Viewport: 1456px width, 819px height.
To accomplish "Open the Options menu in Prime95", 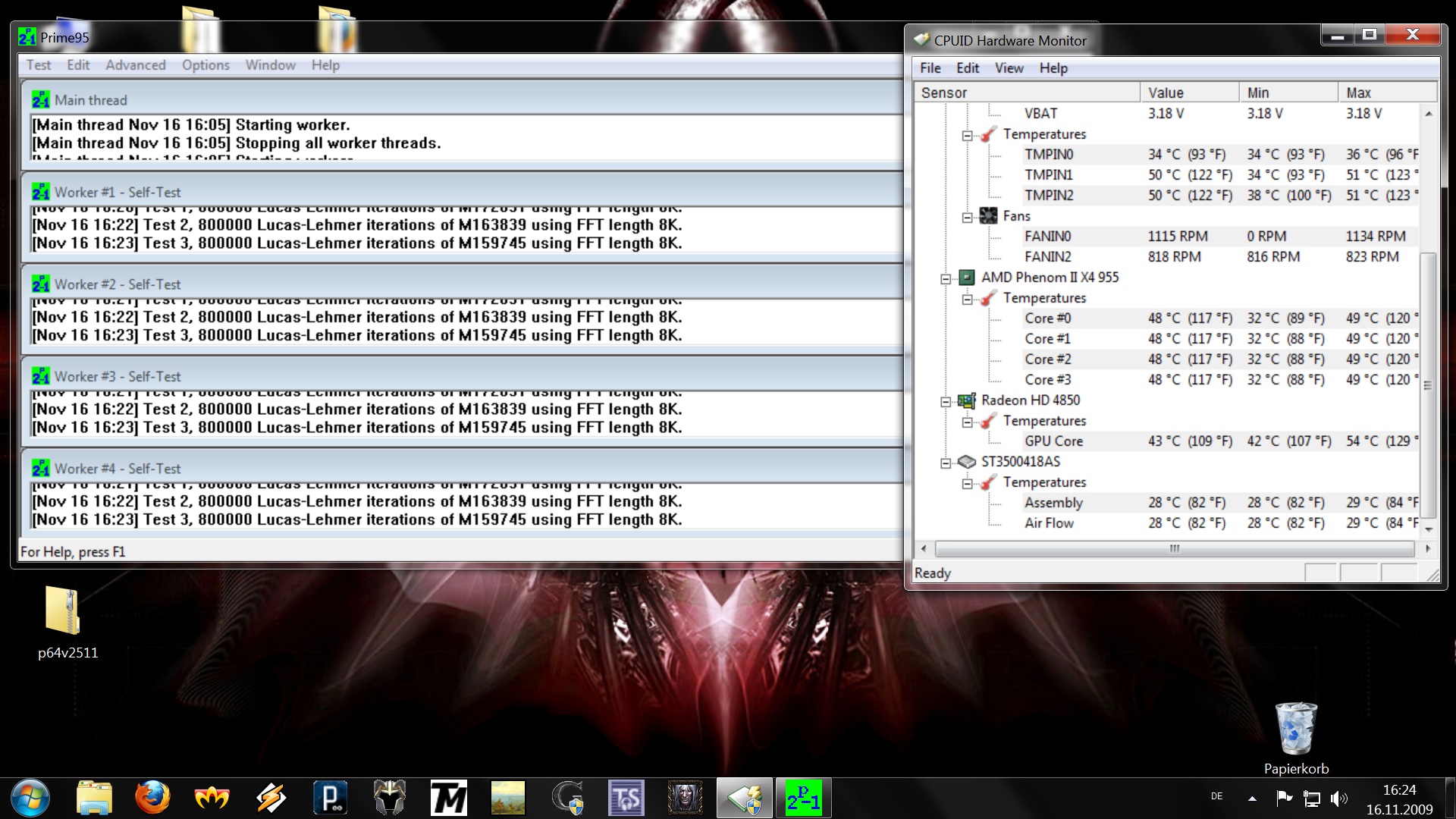I will click(x=206, y=65).
